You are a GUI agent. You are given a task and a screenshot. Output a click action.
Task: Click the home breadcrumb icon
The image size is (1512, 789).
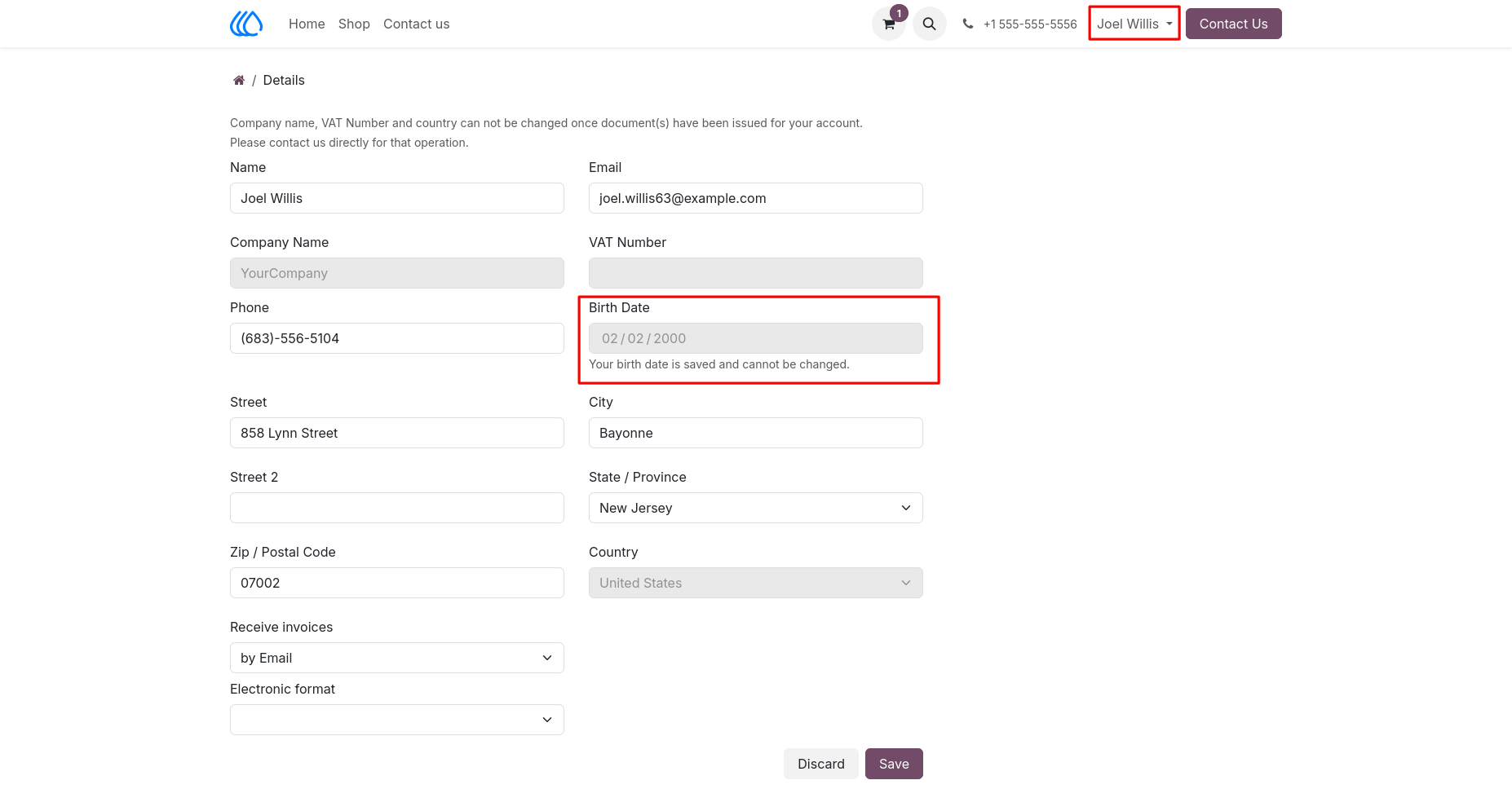(239, 80)
